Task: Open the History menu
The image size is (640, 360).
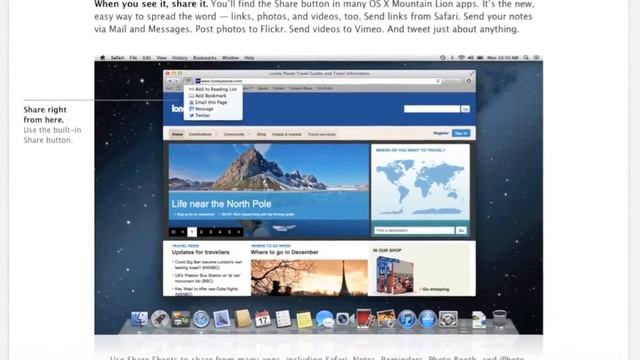Action: click(180, 58)
